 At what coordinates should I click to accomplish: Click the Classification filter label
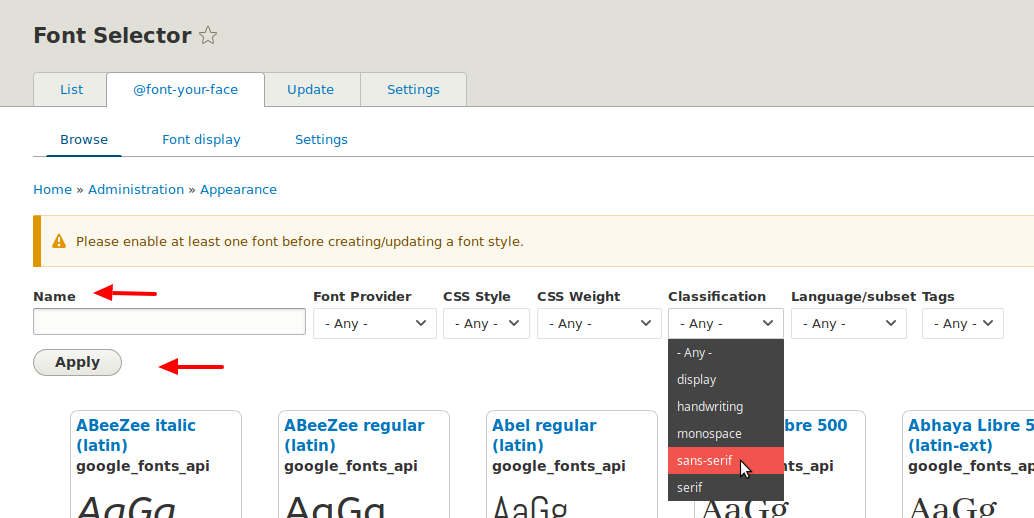pos(717,297)
